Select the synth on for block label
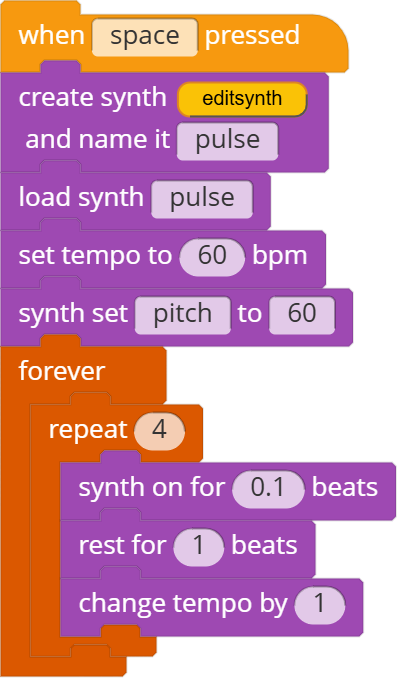The height and width of the screenshot is (690, 397). pos(151,488)
